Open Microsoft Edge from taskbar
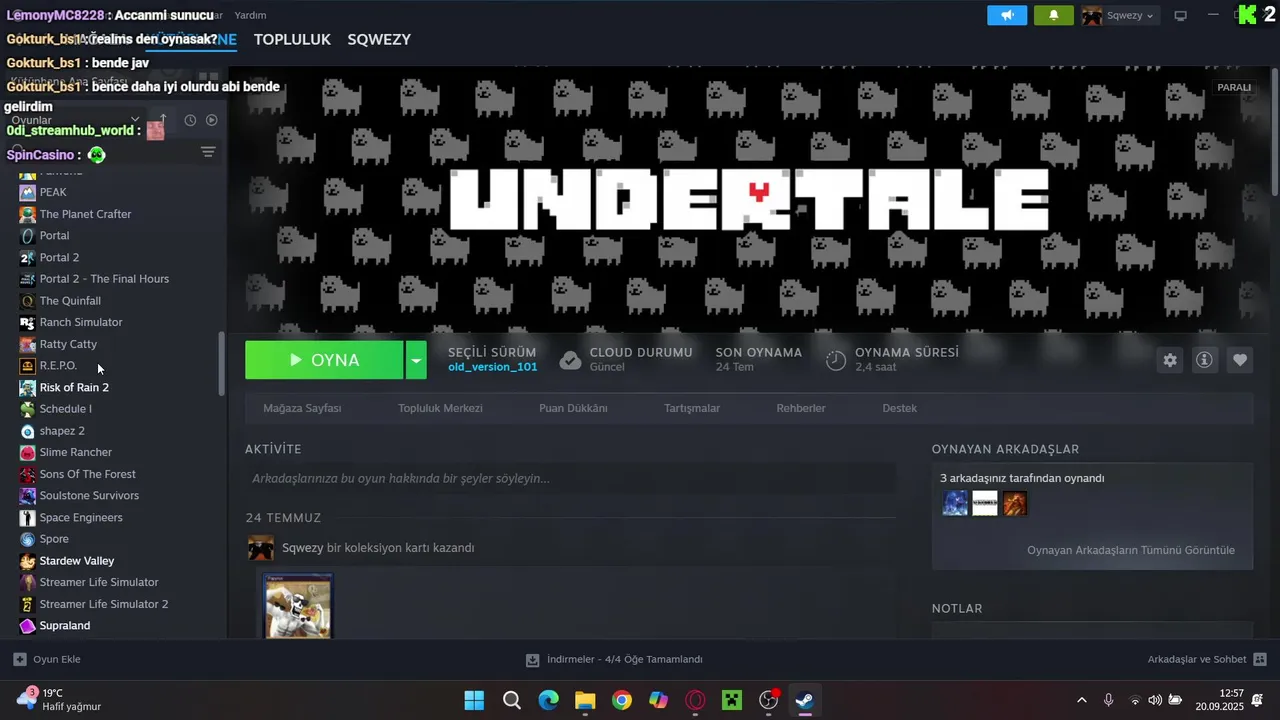Screen dimensions: 1280x720 pos(548,700)
